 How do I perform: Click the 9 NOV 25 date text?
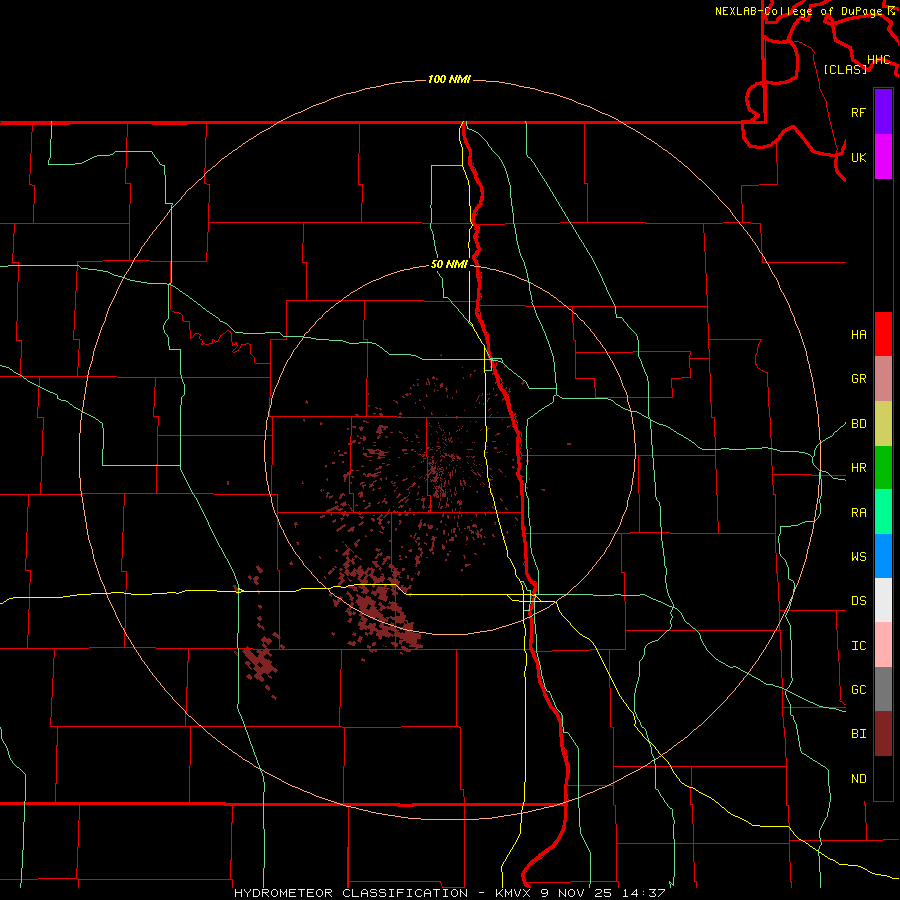(x=577, y=893)
